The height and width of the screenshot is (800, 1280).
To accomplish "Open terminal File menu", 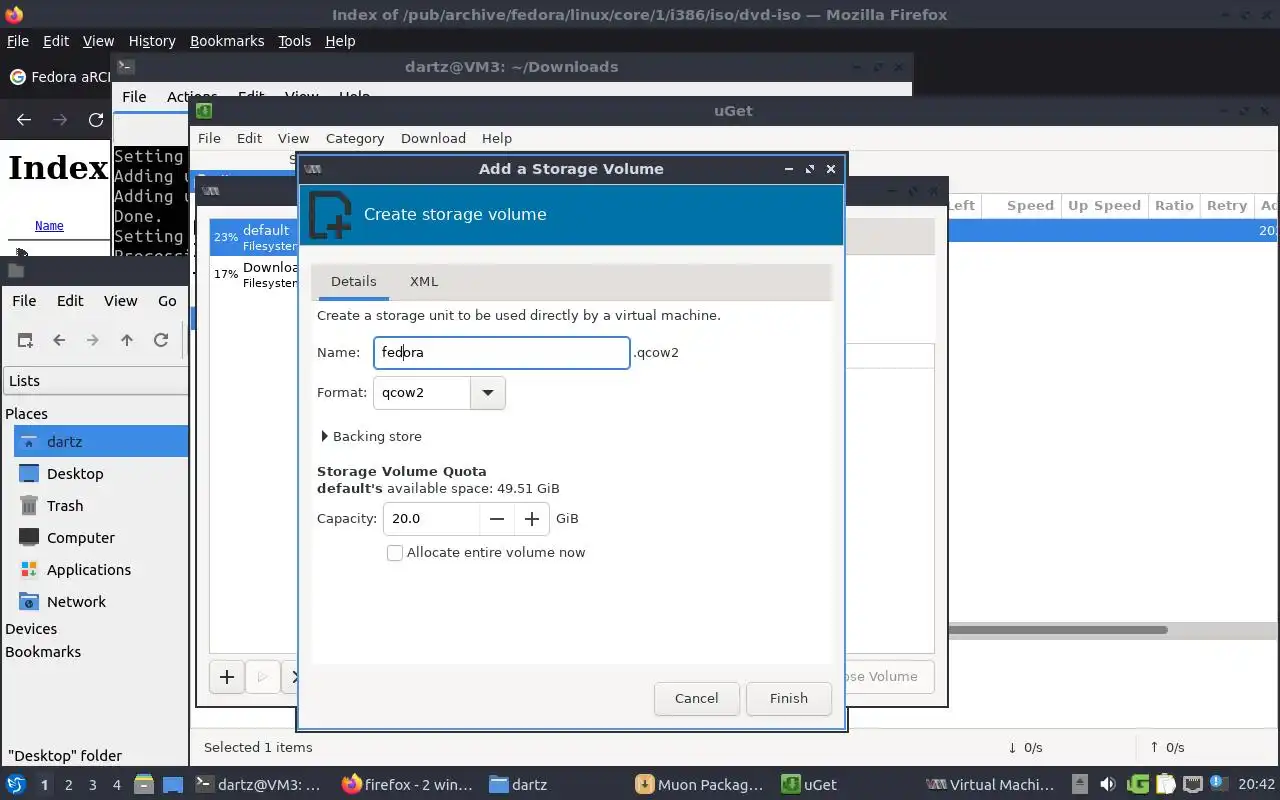I will point(134,97).
